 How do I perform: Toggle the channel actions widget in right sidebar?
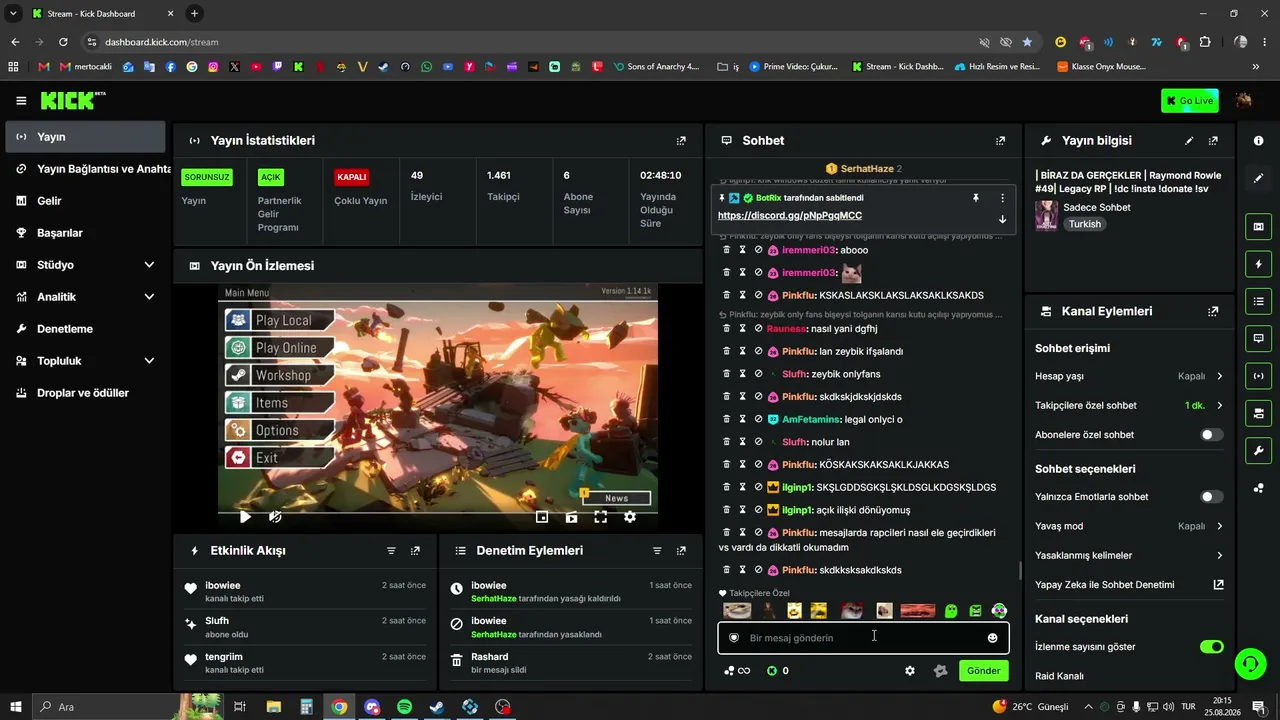click(x=1258, y=413)
